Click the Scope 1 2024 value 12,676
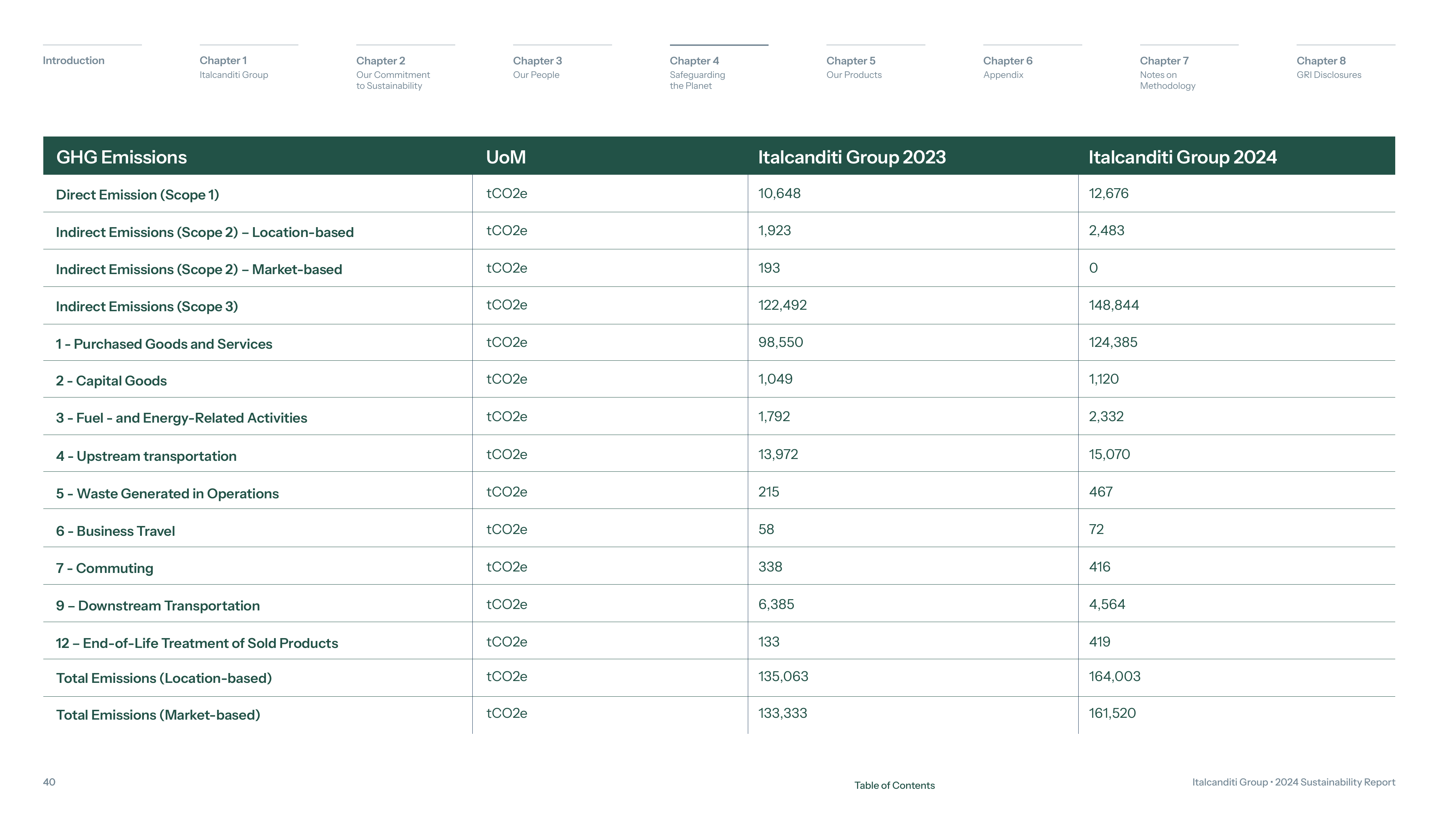This screenshot has width=1456, height=819. [1108, 193]
